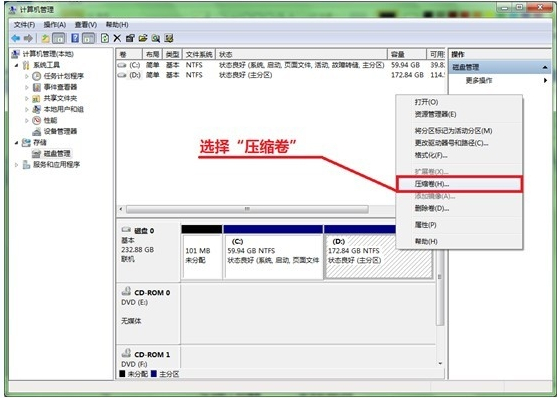Toggle the show/hide action pane toolbar icon

click(x=88, y=38)
